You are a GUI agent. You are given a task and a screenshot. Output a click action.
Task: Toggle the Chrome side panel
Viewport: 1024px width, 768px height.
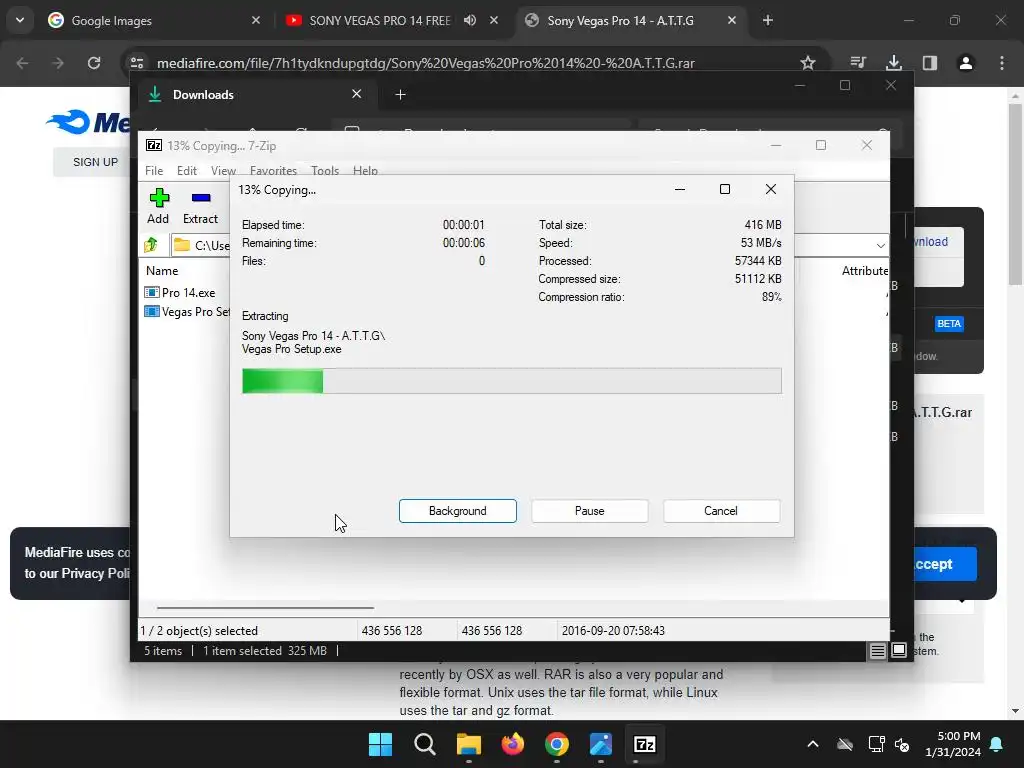[x=930, y=63]
